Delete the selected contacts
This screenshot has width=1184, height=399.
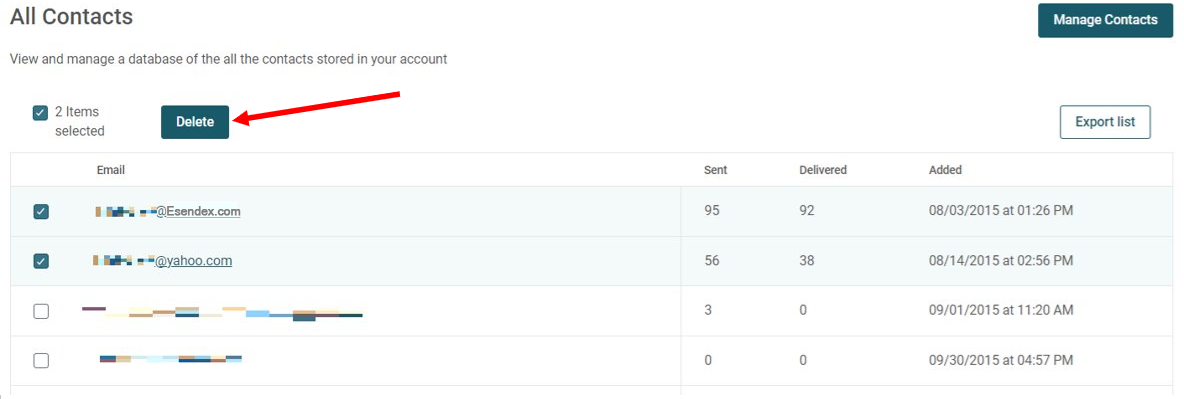(x=195, y=122)
